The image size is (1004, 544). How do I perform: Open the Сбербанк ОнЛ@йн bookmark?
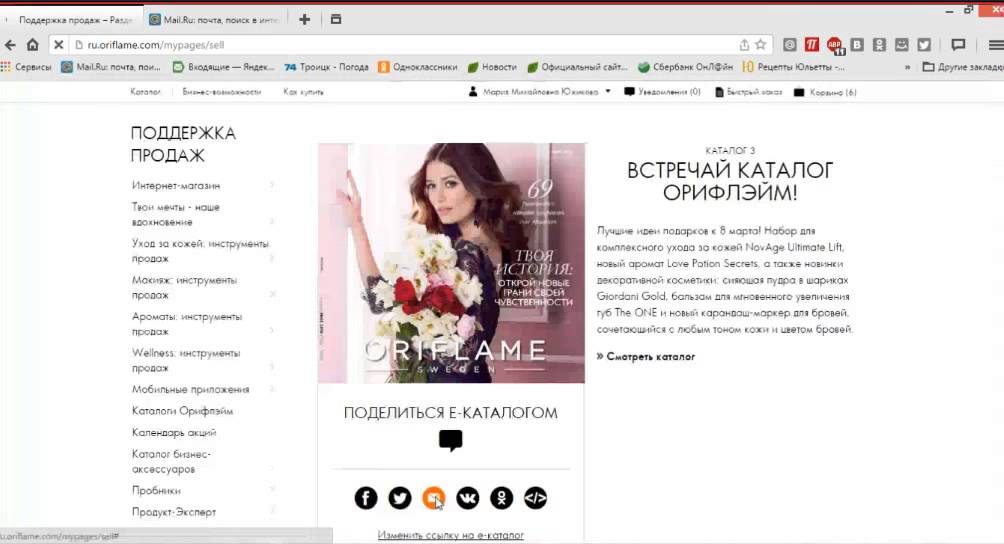coord(686,67)
